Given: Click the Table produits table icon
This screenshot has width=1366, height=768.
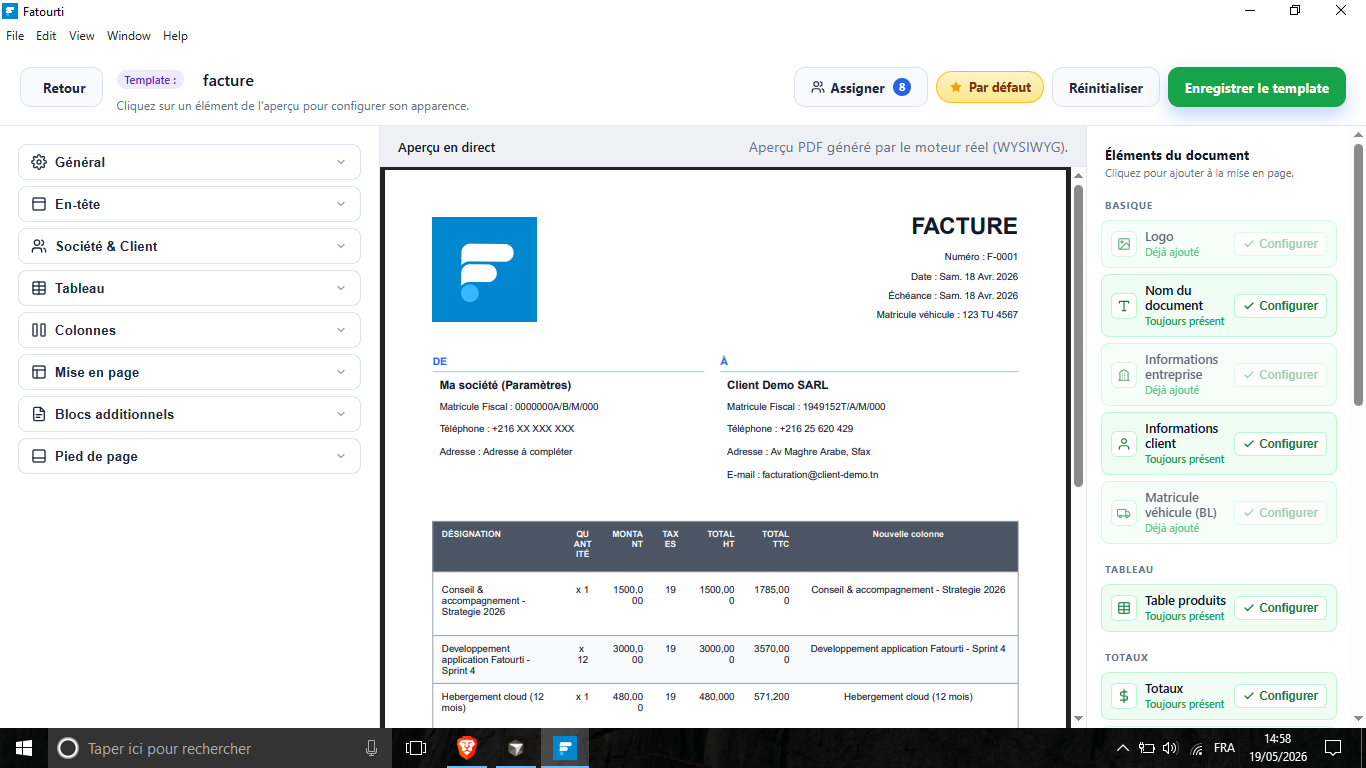Looking at the screenshot, I should pos(1124,608).
